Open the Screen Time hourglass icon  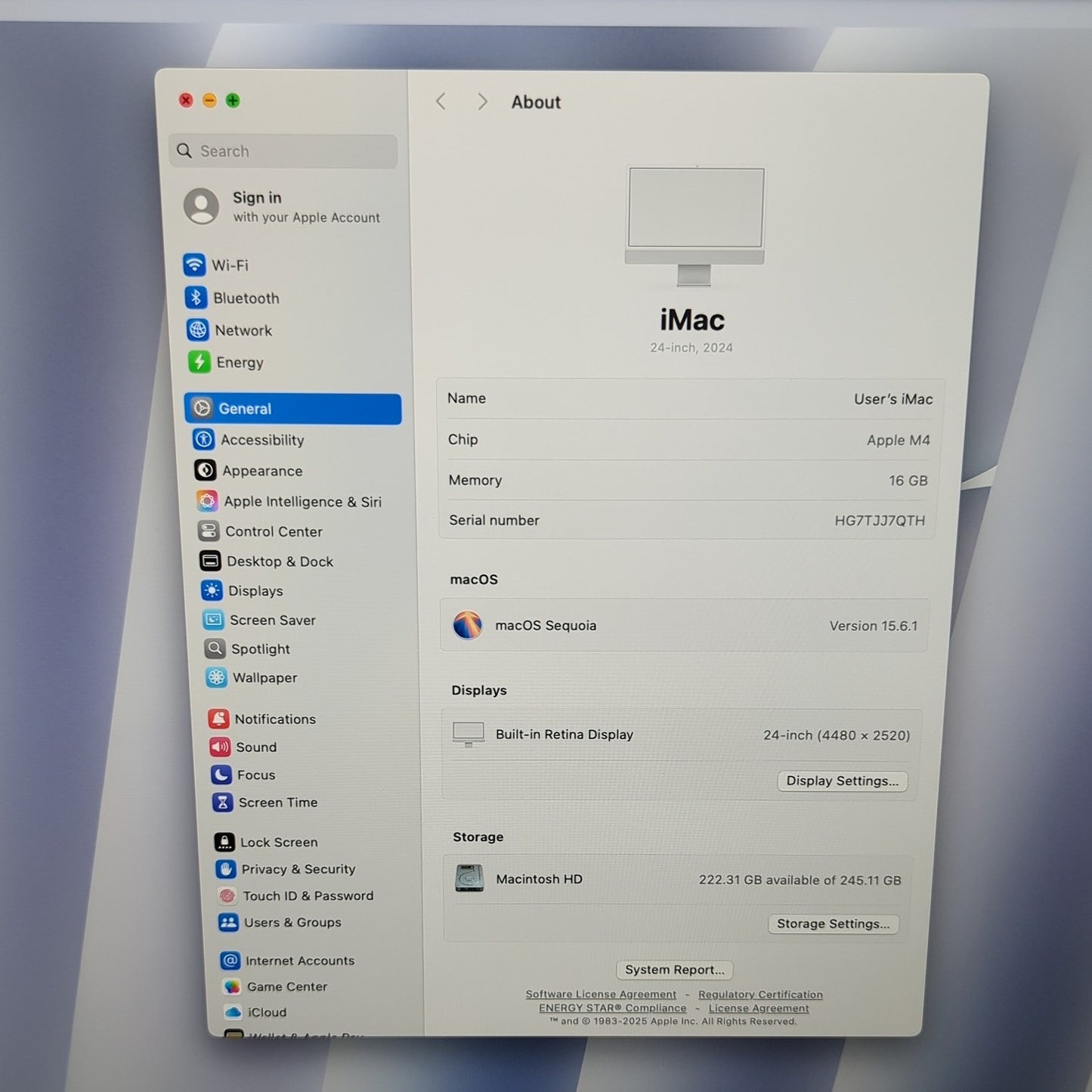(222, 803)
